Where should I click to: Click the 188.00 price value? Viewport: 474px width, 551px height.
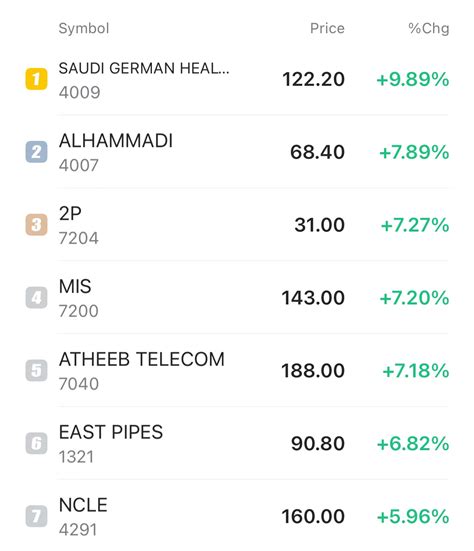pos(313,370)
